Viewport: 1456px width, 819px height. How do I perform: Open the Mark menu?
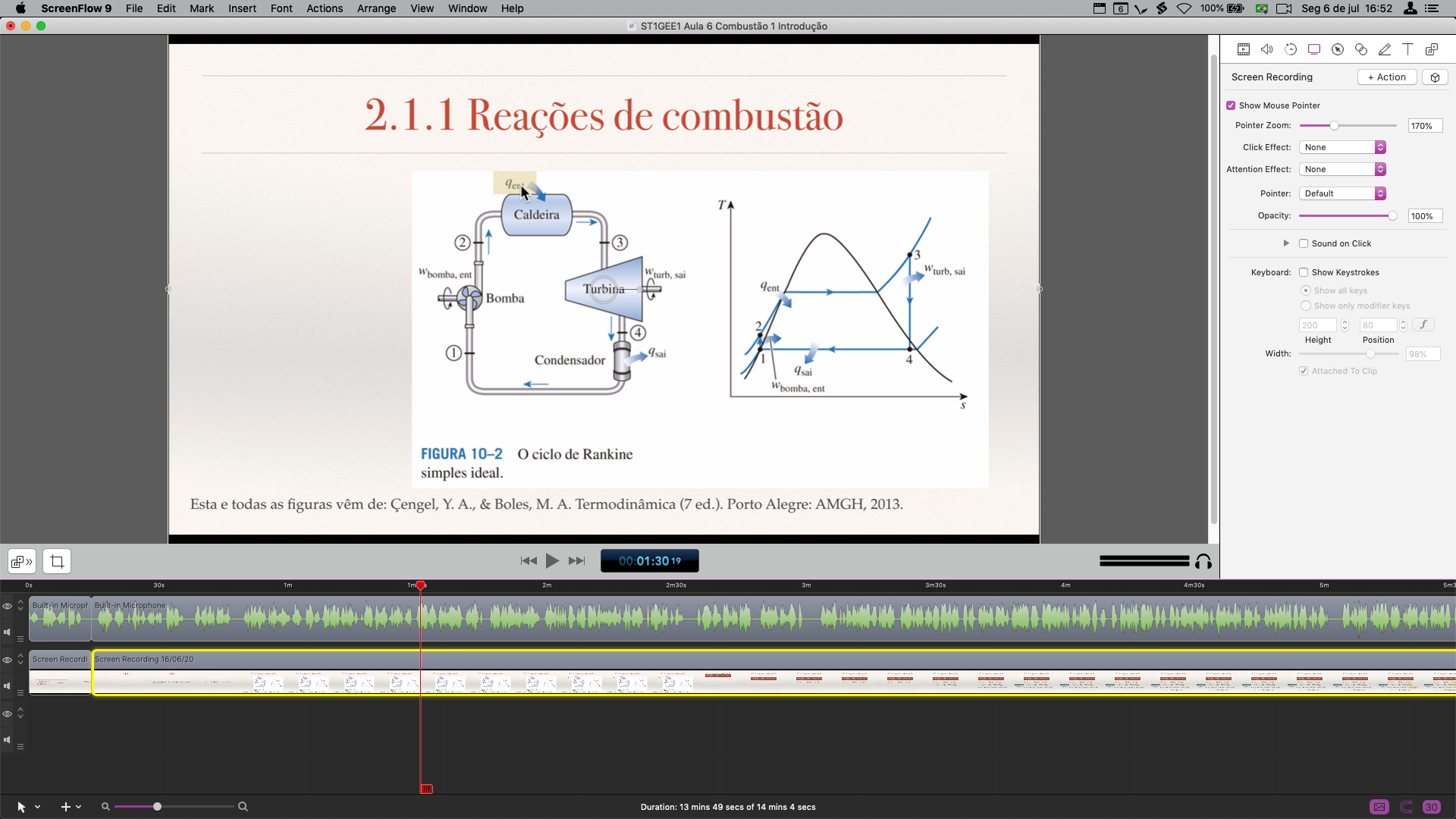tap(201, 8)
